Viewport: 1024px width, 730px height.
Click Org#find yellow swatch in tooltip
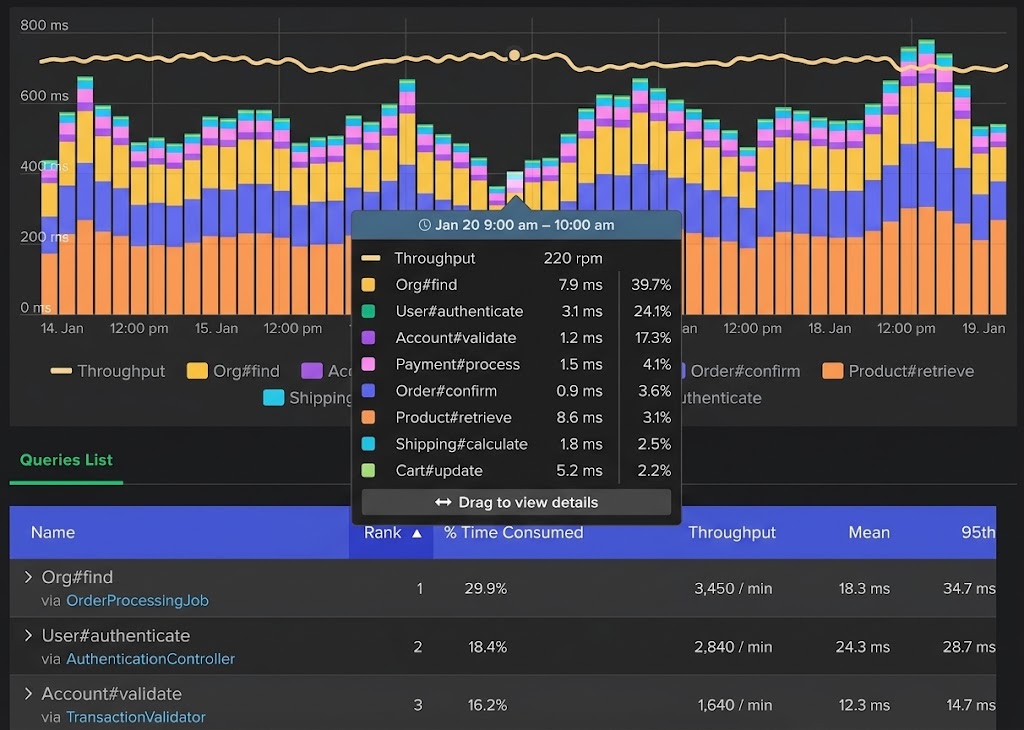tap(368, 285)
